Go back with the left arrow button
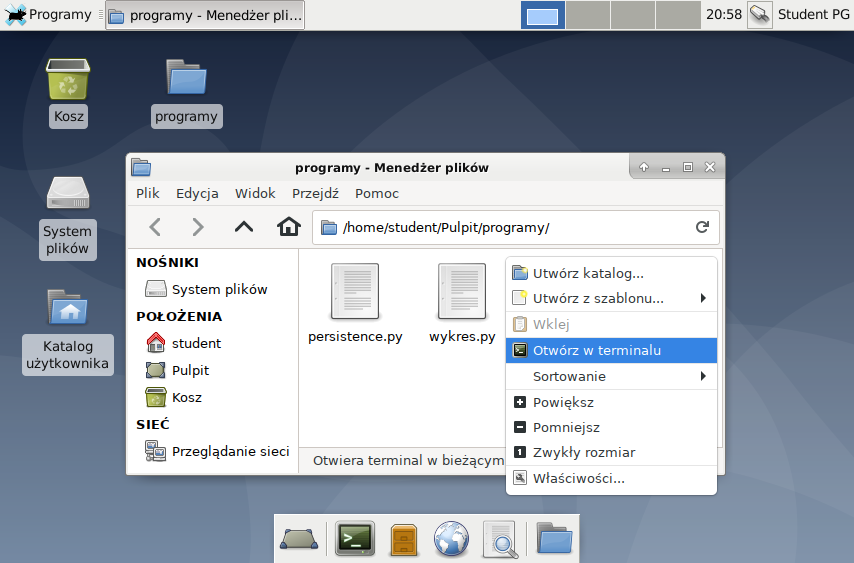This screenshot has height=563, width=854. click(x=155, y=227)
